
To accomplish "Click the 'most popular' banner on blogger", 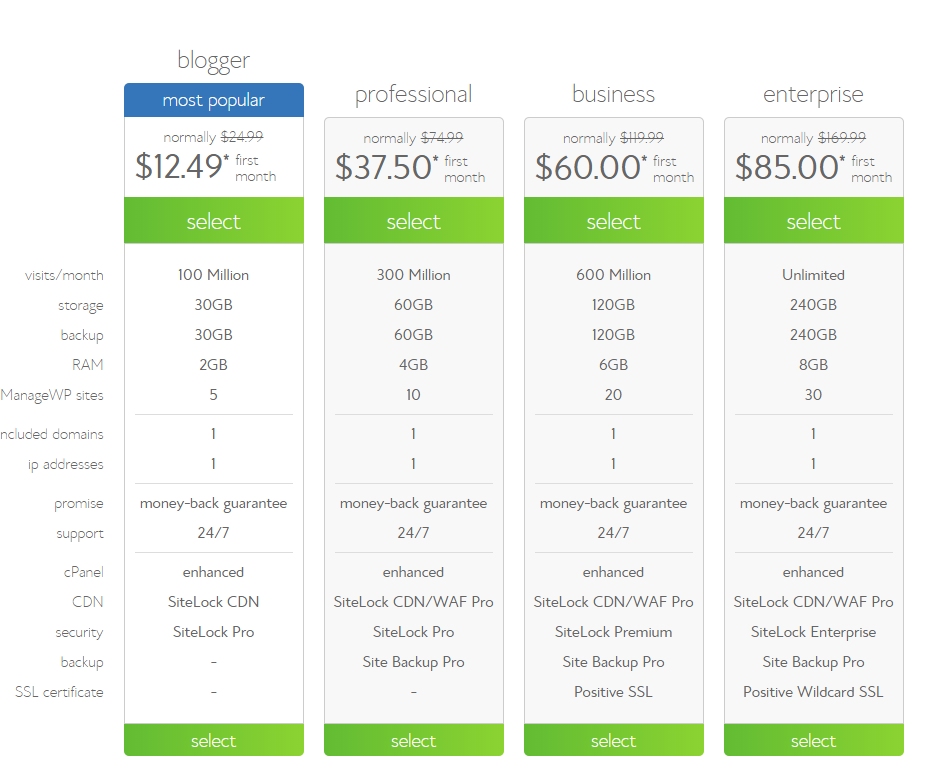I will 213,99.
